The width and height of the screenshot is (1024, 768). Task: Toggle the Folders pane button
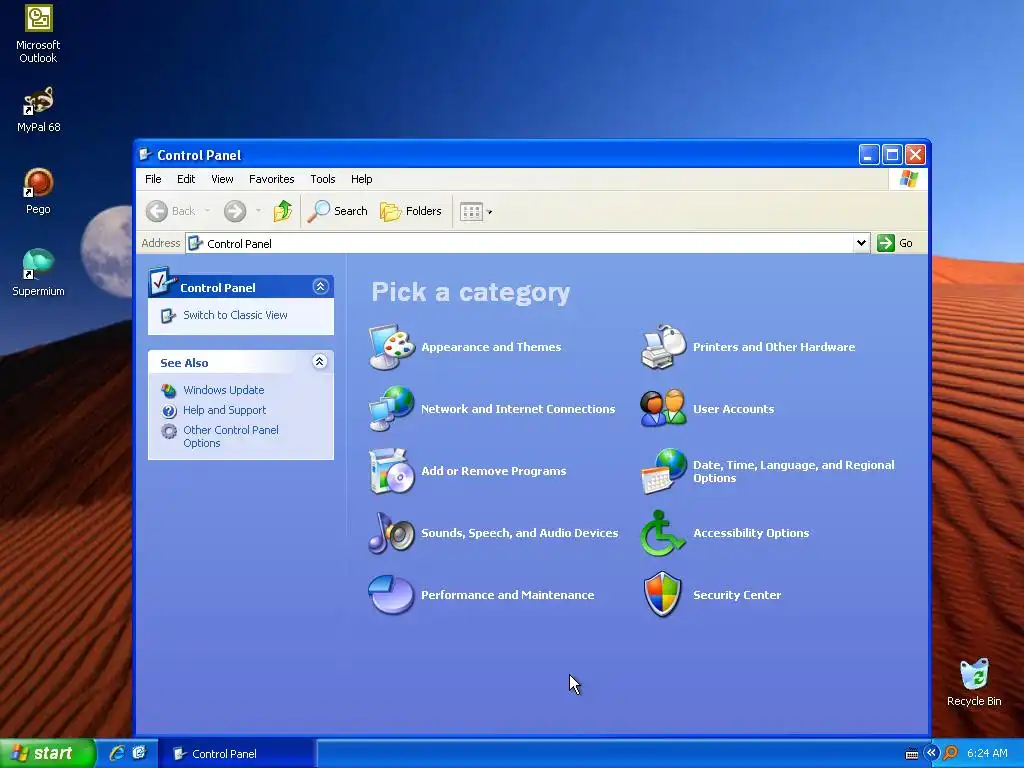coord(411,211)
